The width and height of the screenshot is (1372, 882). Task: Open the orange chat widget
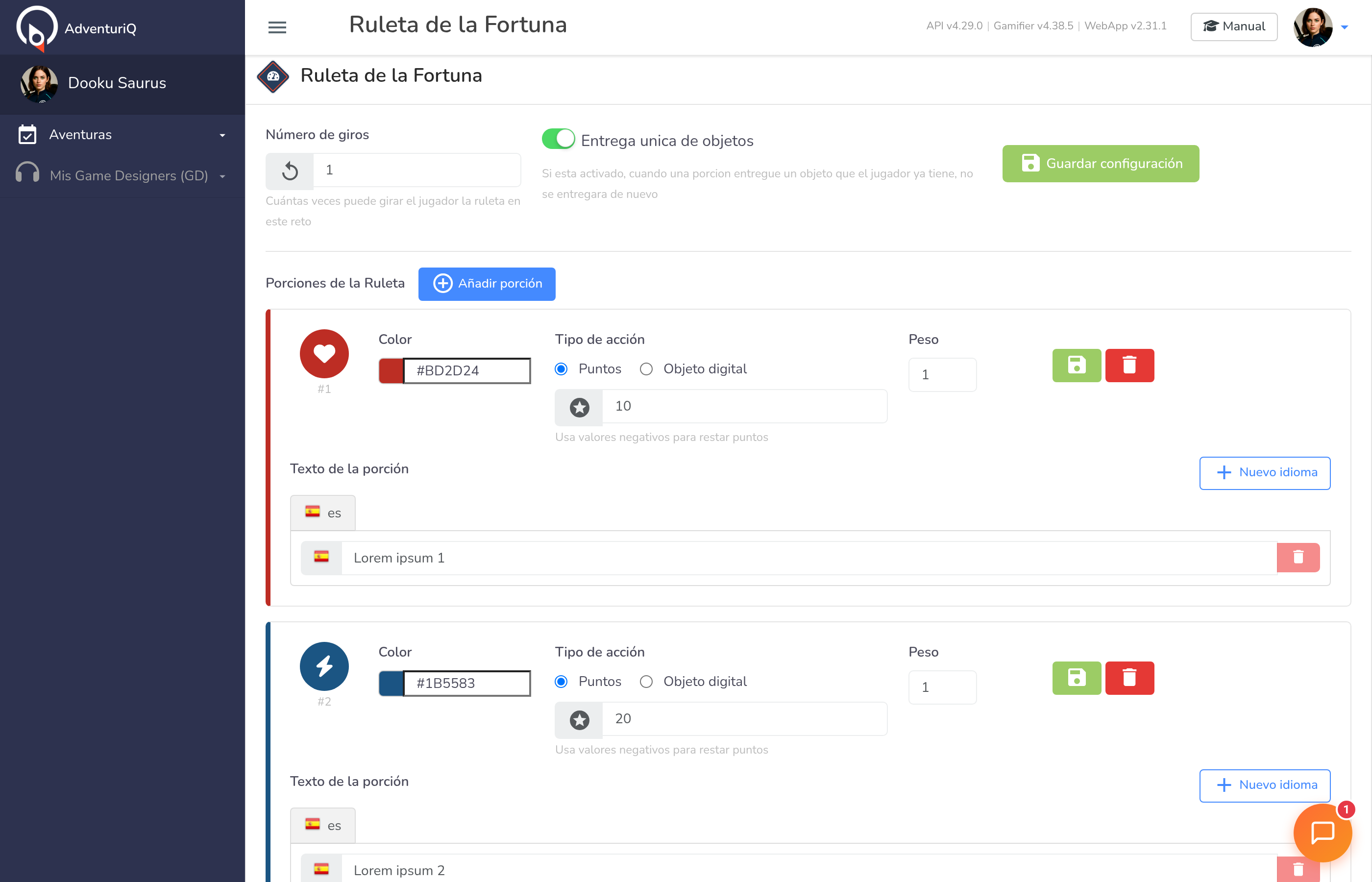point(1323,833)
